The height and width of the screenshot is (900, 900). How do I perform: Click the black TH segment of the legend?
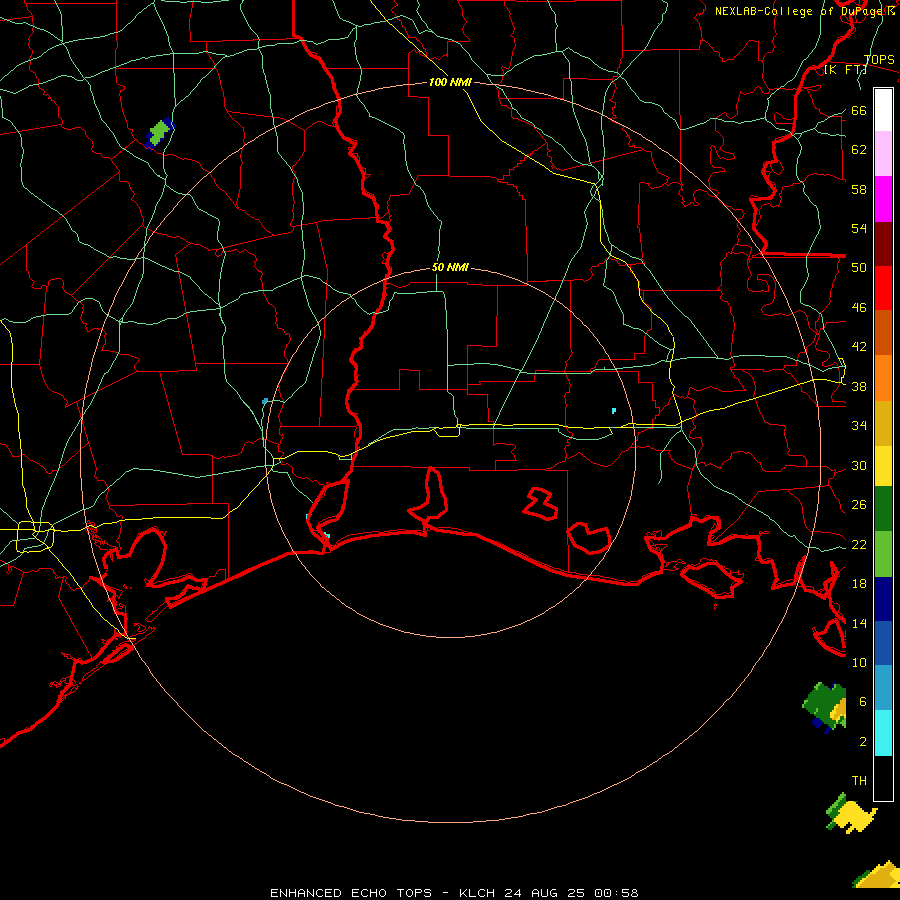coord(883,777)
